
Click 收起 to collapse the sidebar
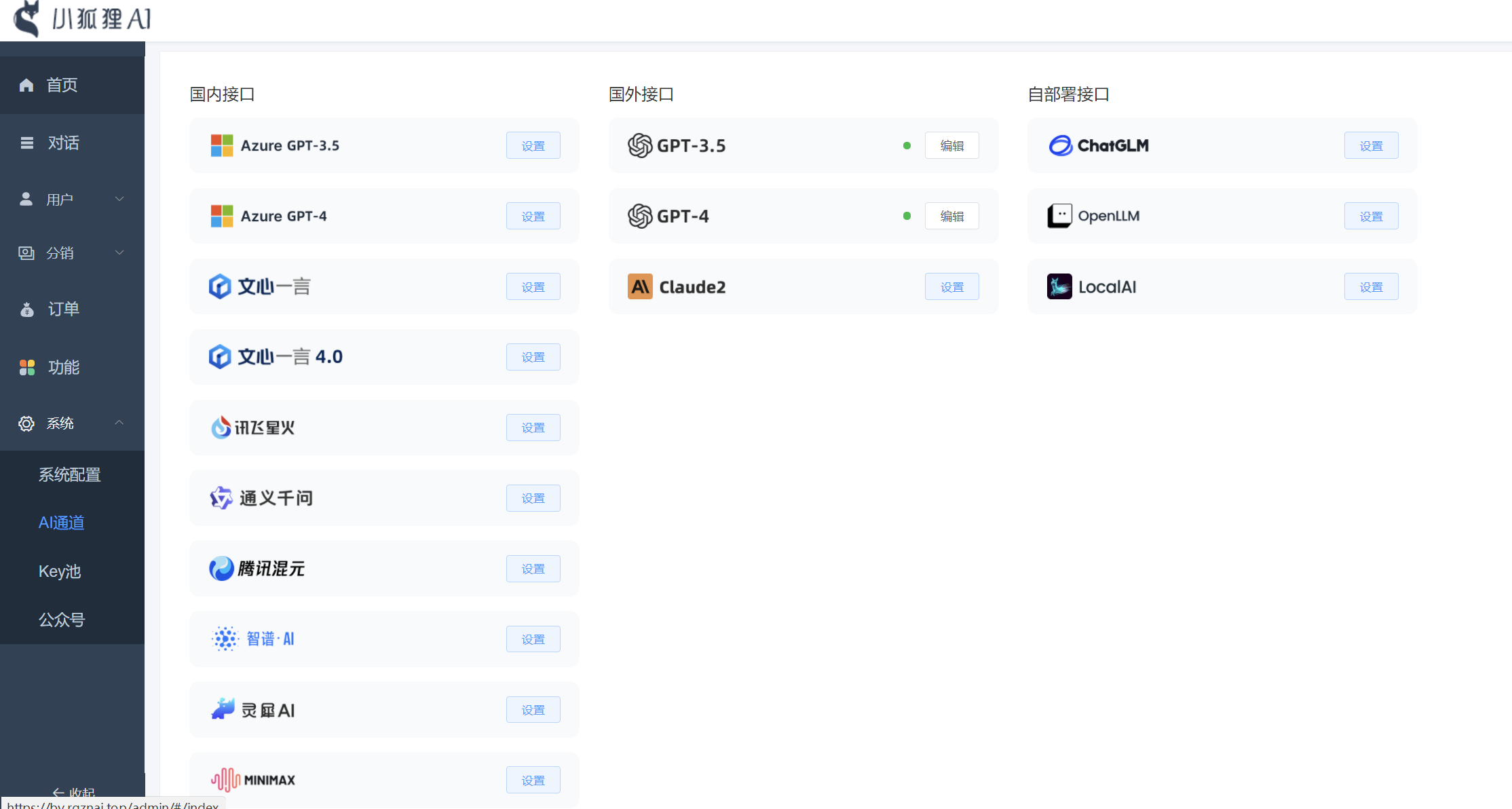coord(73,793)
